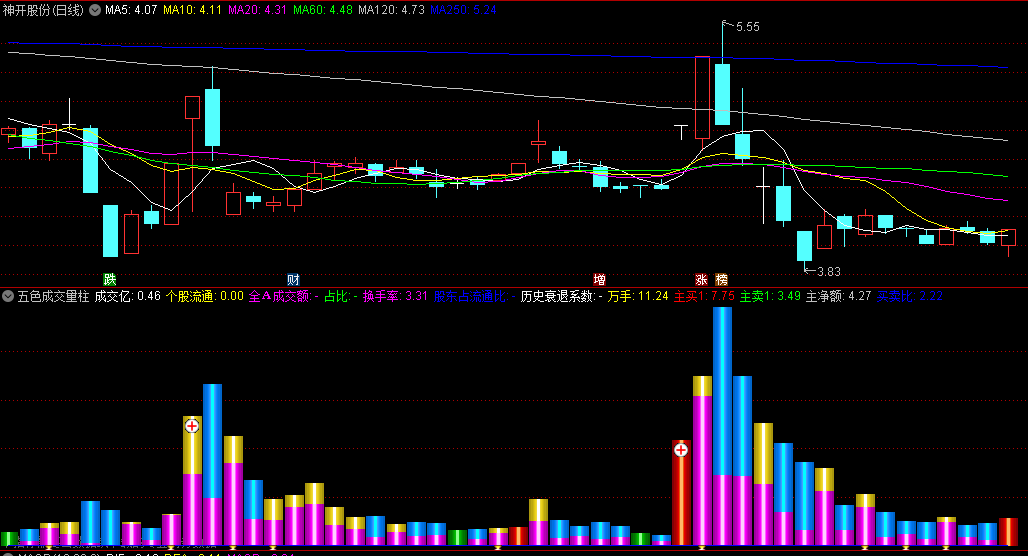Select the MA20: 4.31 indicator label
The height and width of the screenshot is (556, 1028).
[x=258, y=10]
